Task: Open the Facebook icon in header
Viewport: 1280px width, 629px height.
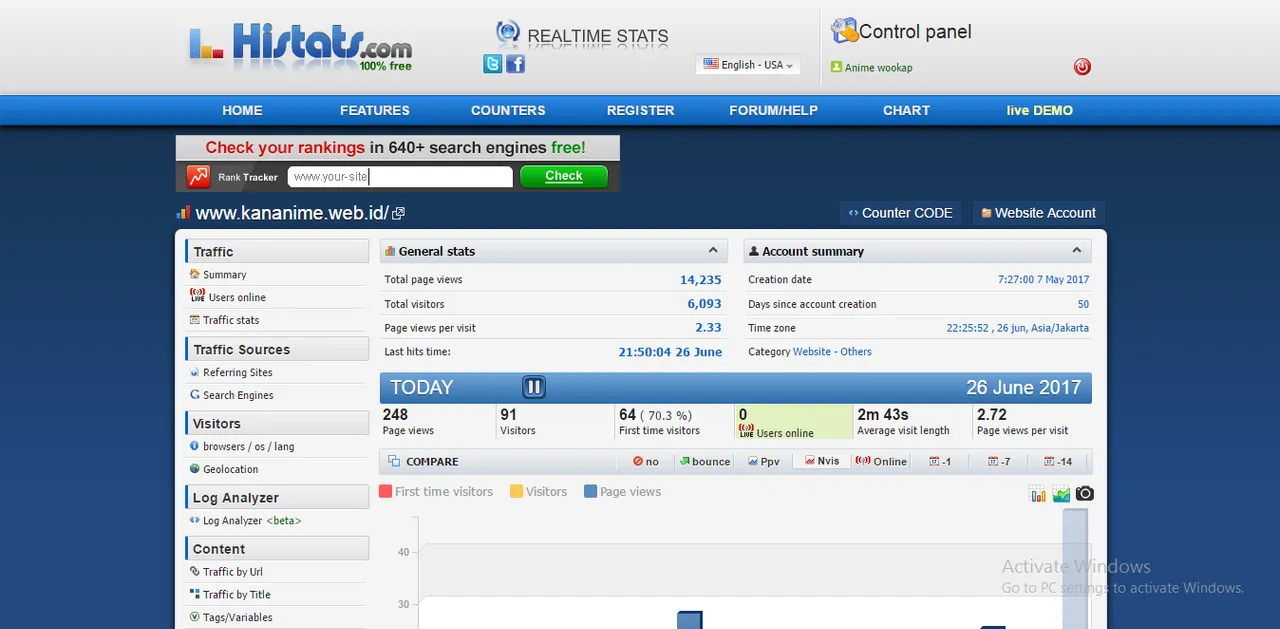Action: [515, 64]
